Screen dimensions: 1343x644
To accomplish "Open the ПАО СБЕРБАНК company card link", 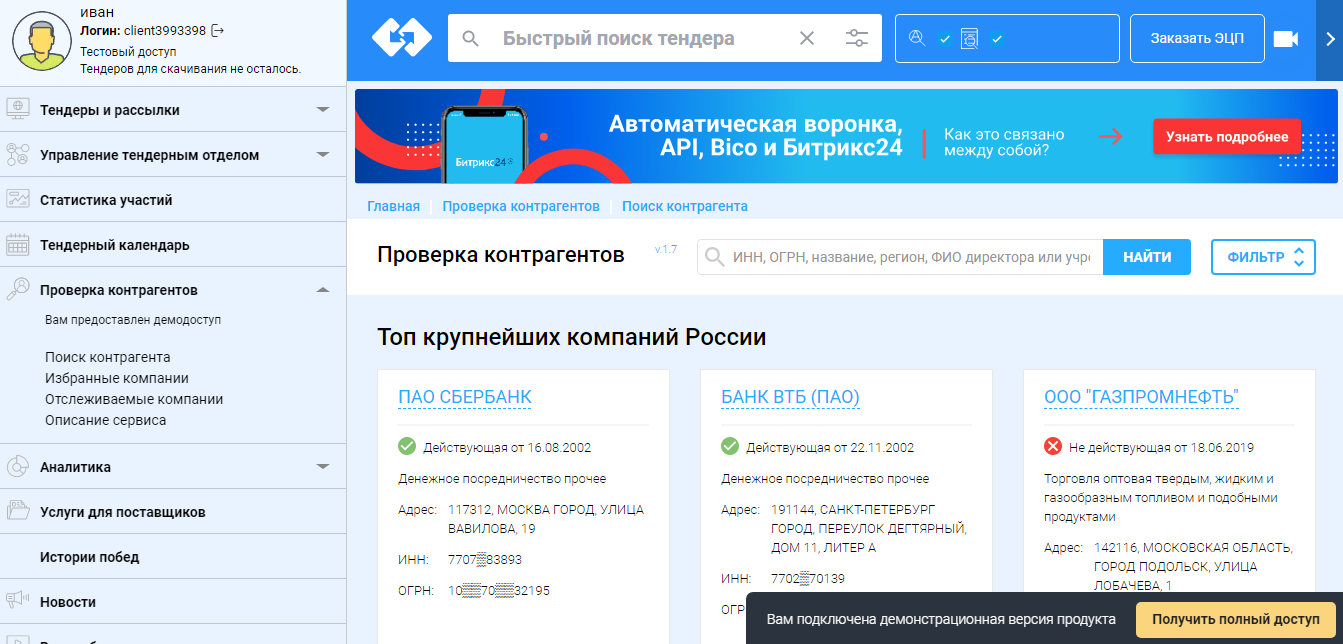I will coord(465,397).
